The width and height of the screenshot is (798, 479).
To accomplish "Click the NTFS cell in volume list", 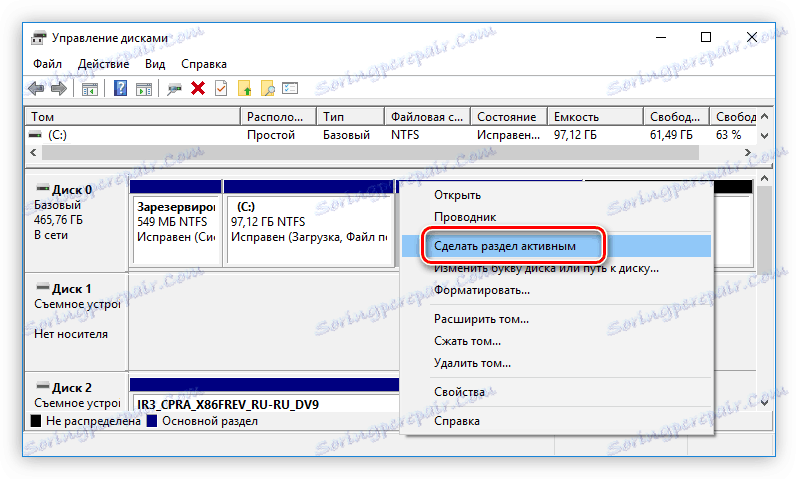I will 405,135.
